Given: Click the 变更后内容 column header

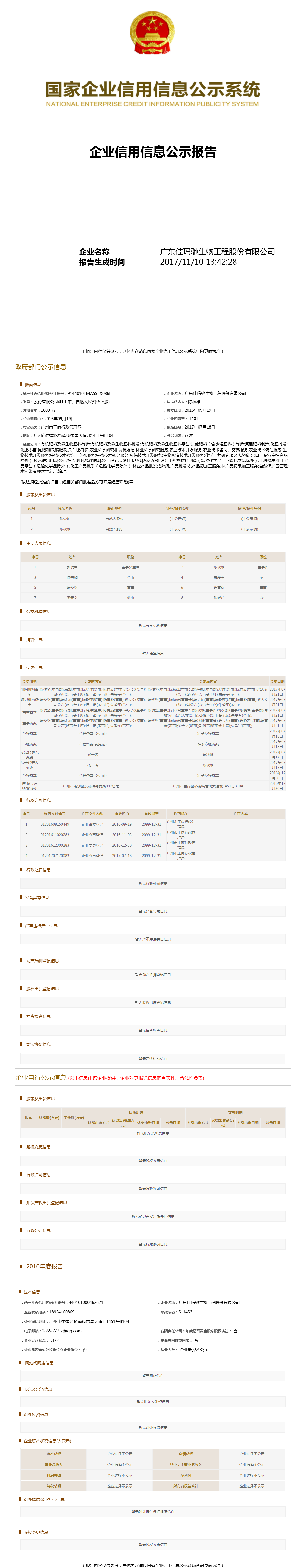Looking at the screenshot, I should 208,681.
